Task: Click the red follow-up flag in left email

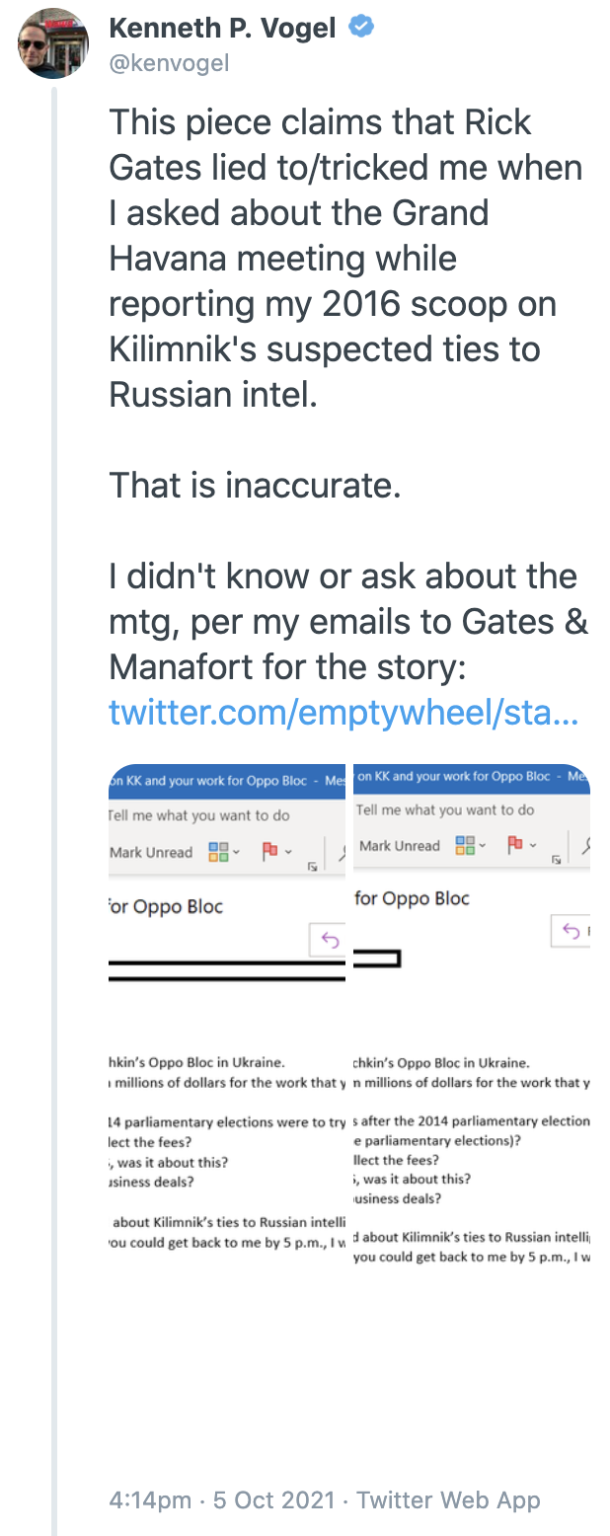Action: point(269,851)
